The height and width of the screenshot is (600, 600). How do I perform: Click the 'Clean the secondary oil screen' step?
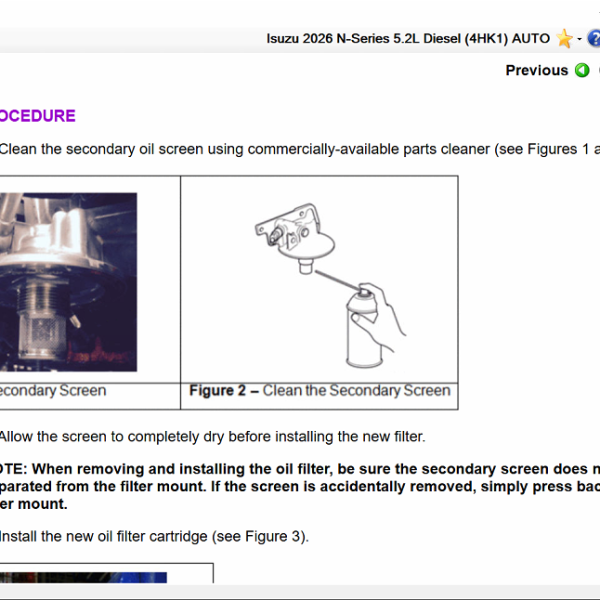point(290,149)
